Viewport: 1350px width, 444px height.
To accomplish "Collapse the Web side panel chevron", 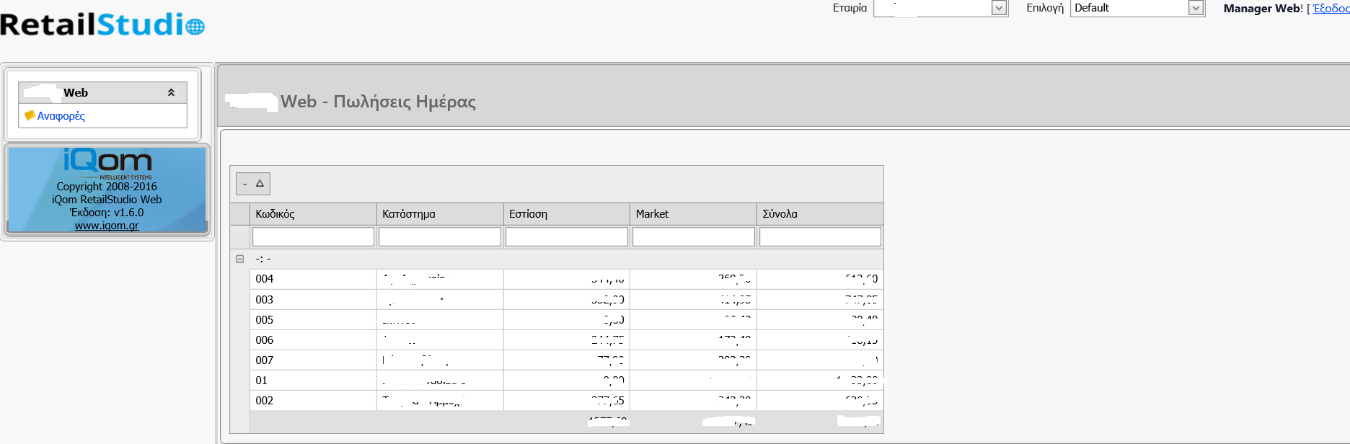I will tap(171, 92).
